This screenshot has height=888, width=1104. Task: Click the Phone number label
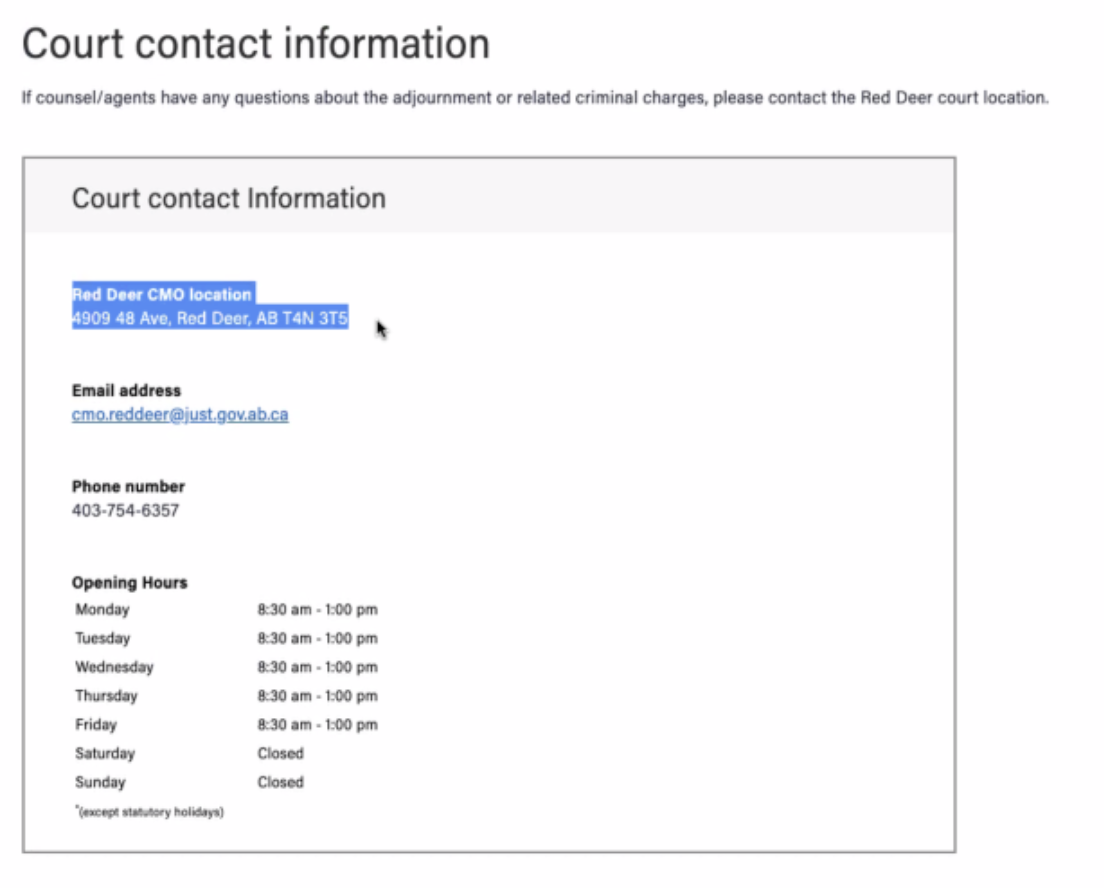click(x=128, y=487)
